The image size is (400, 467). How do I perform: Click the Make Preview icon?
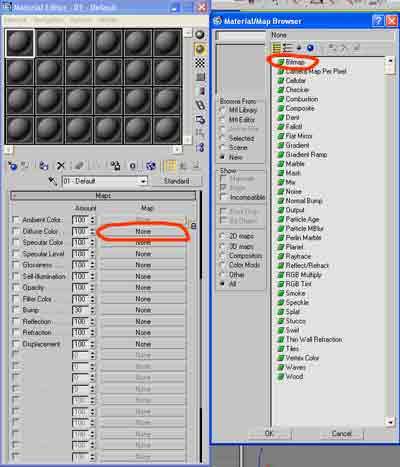(200, 105)
